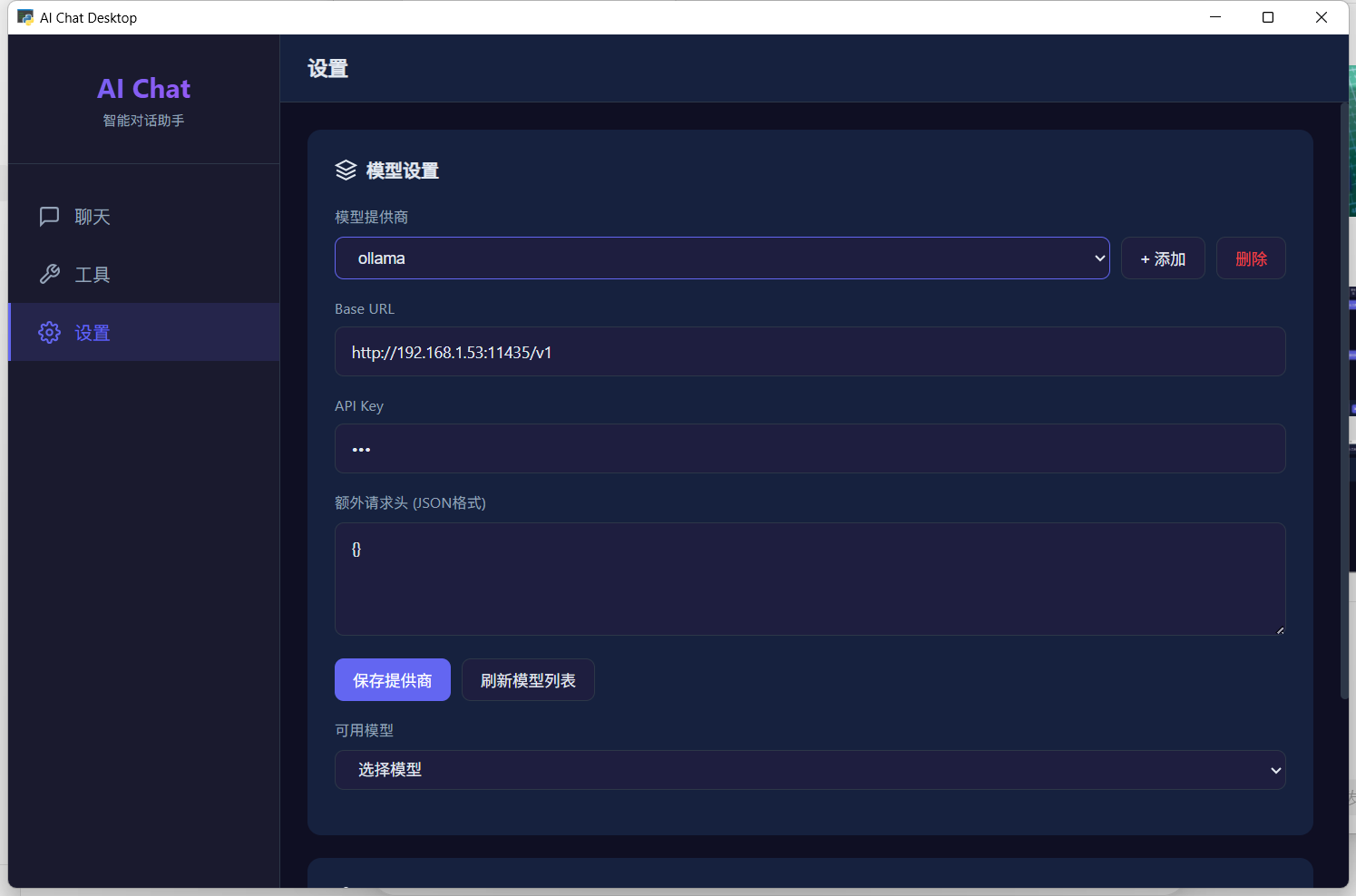1356x896 pixels.
Task: Click the chevron arrow on provider dropdown
Action: [x=1099, y=258]
